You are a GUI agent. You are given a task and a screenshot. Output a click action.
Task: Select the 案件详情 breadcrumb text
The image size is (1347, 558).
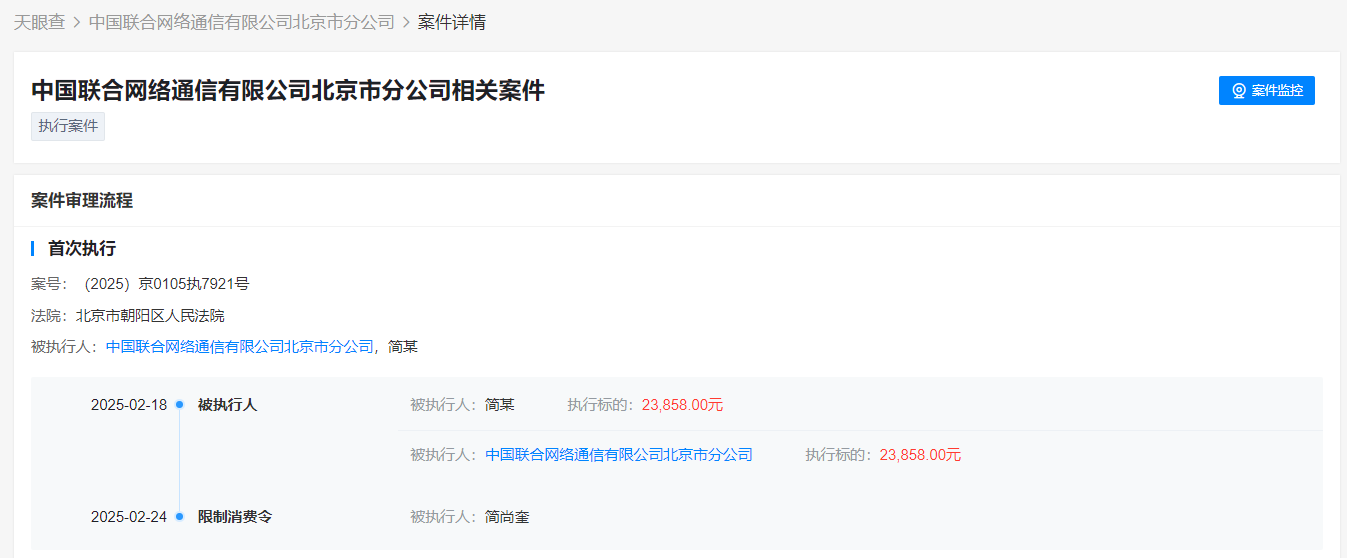click(x=452, y=22)
